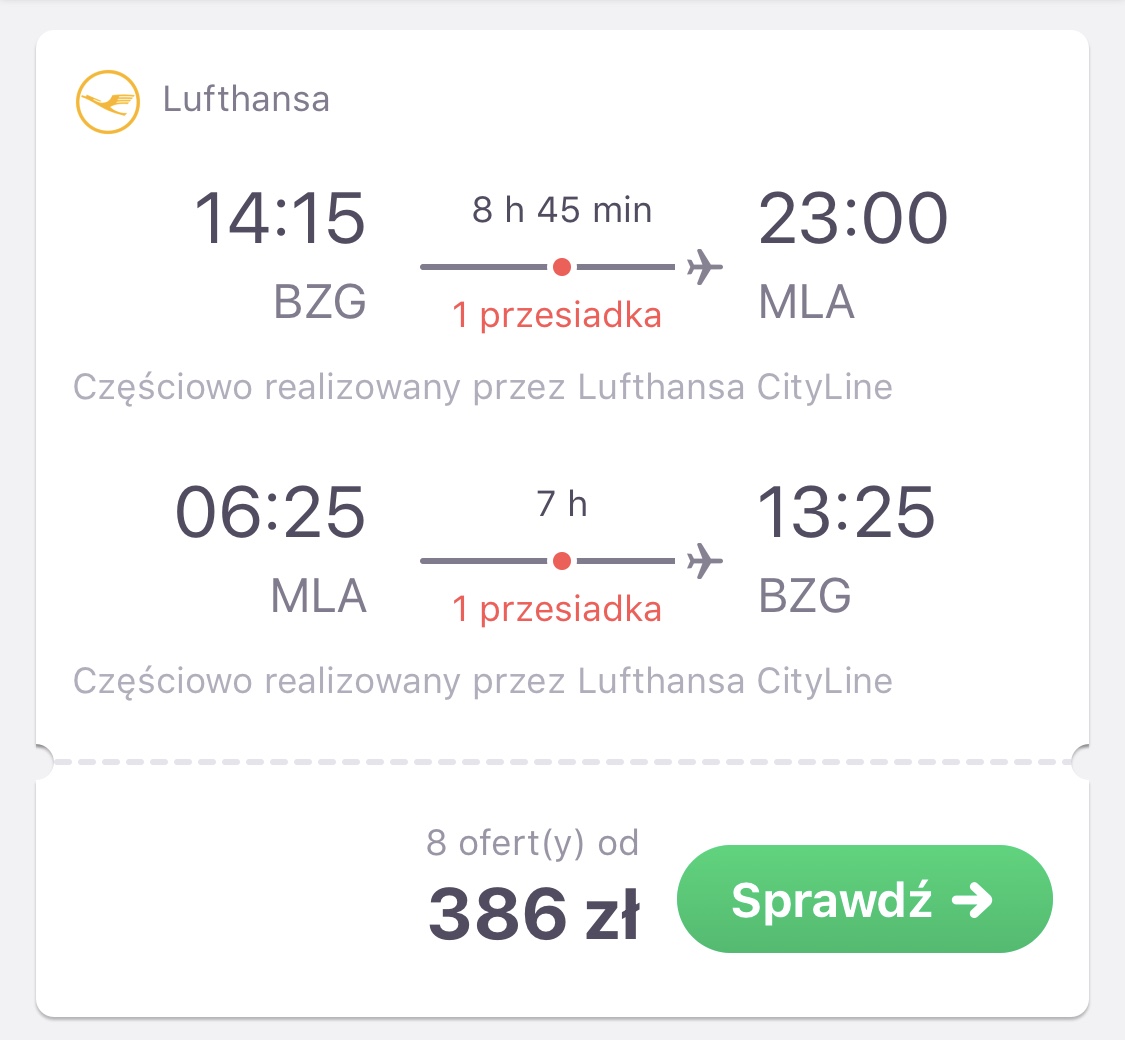Click the 13:25 return arrival time

[847, 512]
